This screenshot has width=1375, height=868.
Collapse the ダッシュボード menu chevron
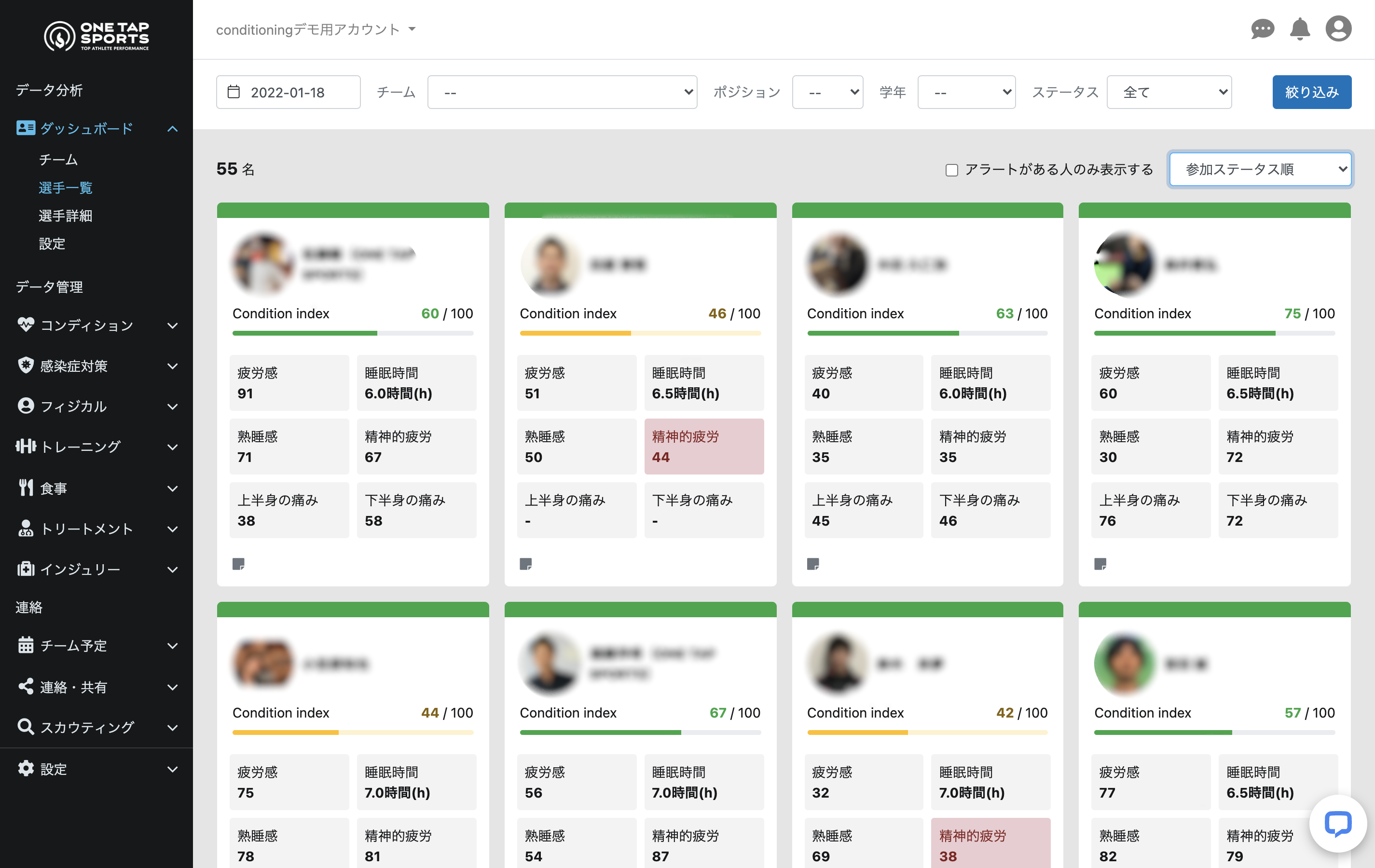coord(172,129)
